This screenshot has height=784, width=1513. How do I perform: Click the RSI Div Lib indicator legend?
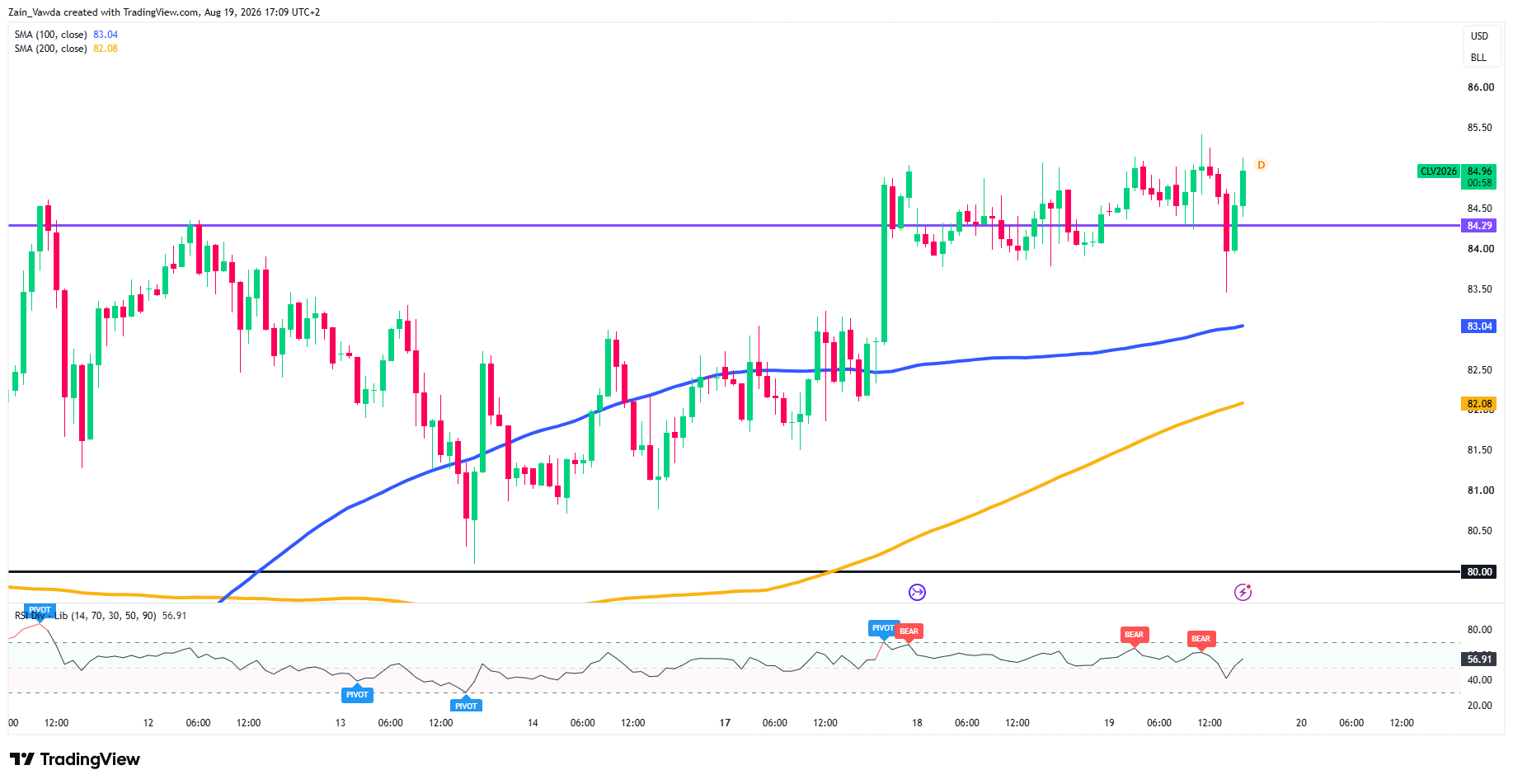point(86,616)
